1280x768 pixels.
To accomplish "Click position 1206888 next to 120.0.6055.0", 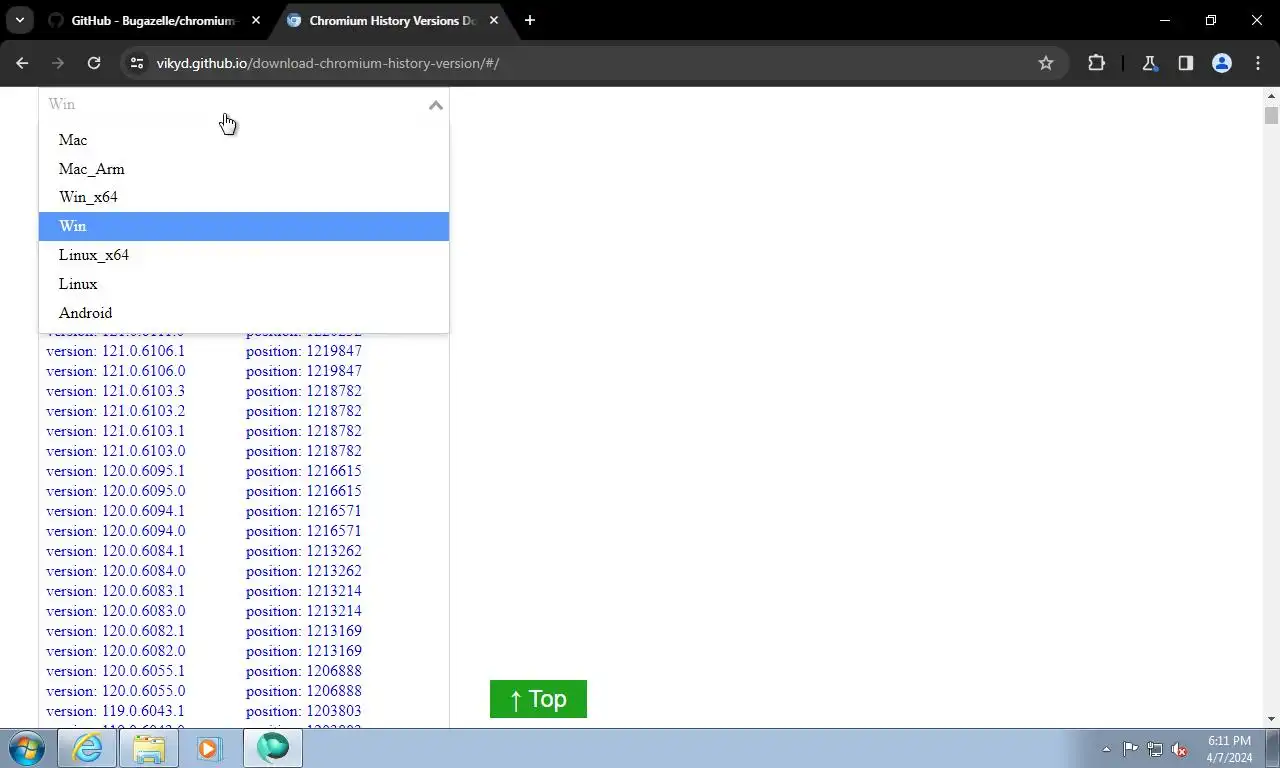I will 304,691.
